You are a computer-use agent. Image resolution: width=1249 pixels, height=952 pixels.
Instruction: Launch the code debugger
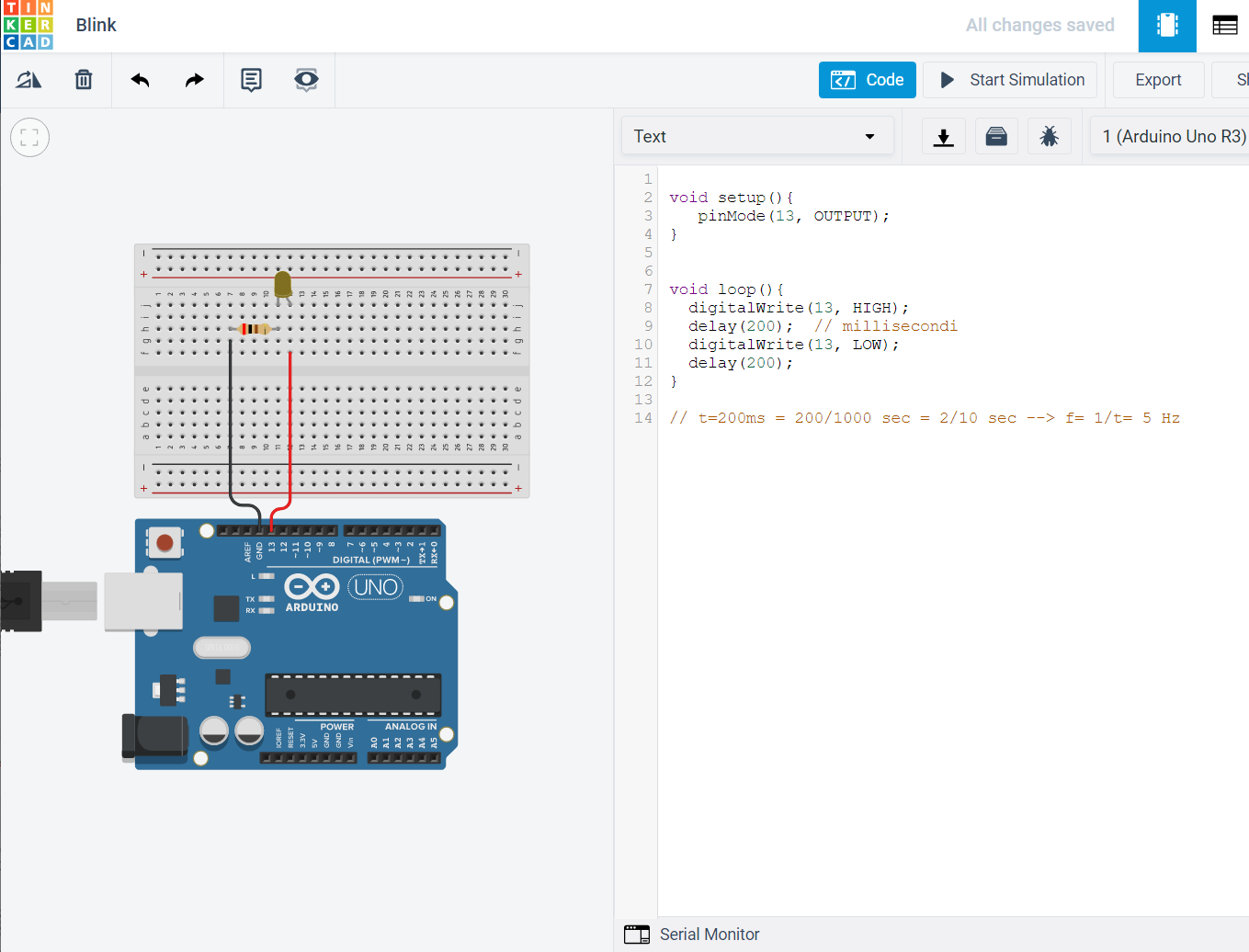(1049, 137)
